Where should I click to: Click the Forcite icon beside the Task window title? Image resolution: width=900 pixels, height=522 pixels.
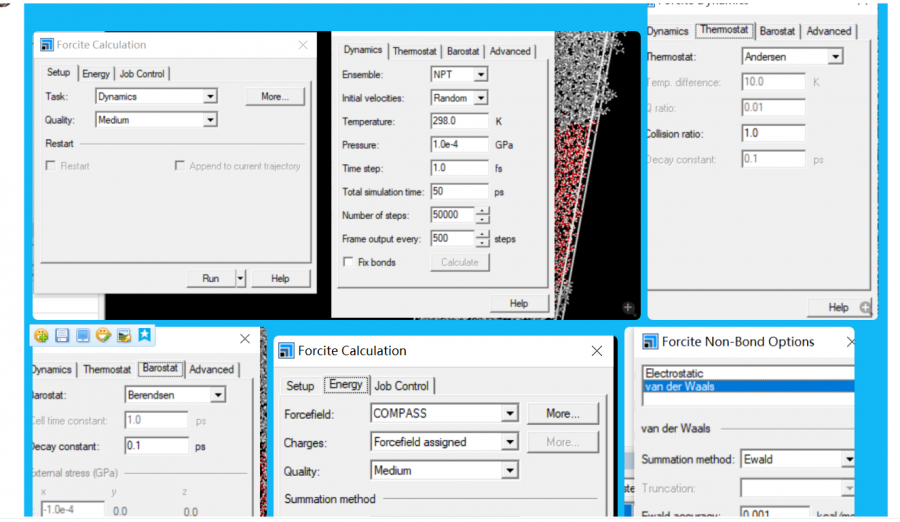(46, 45)
